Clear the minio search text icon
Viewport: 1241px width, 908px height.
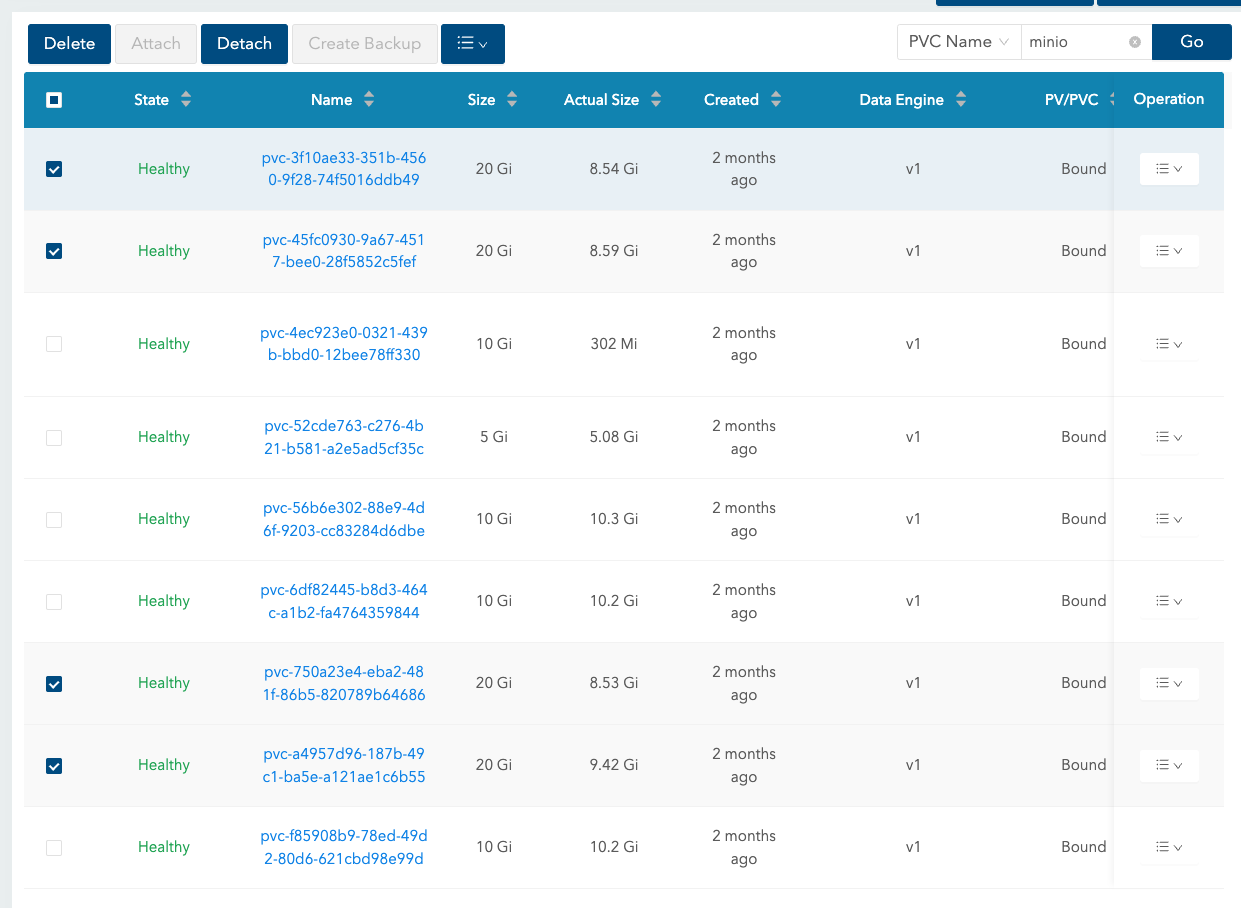(1135, 42)
